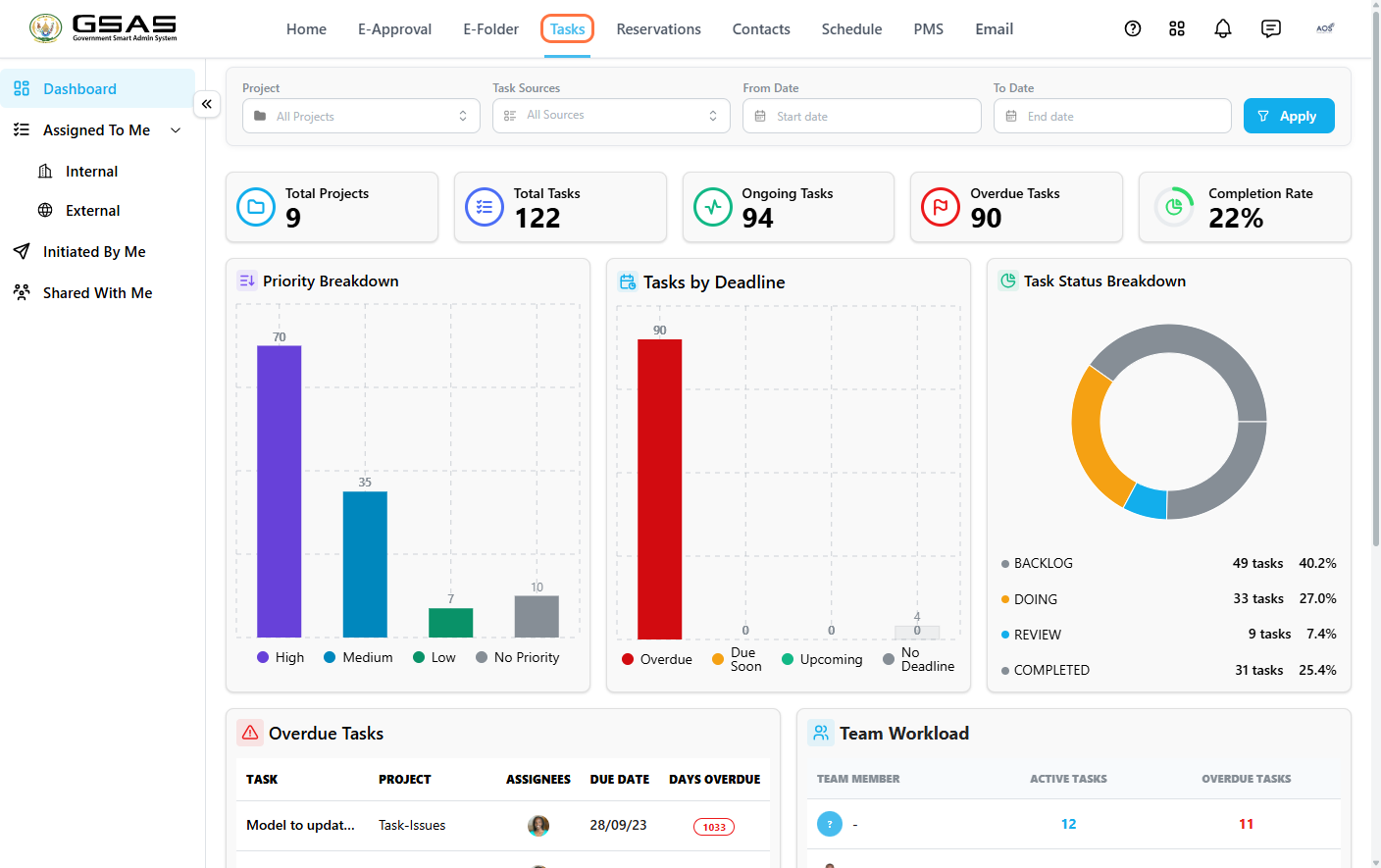The image size is (1381, 868).
Task: Click the Overdue Tasks flag icon
Action: [941, 207]
